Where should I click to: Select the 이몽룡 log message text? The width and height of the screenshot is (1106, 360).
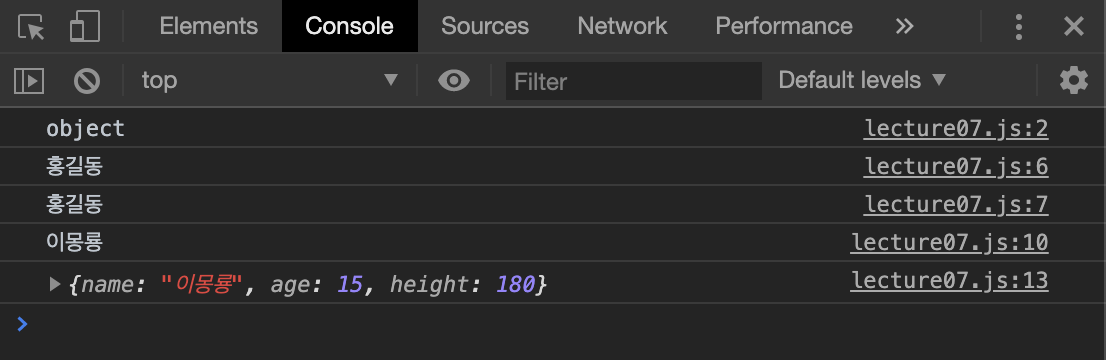coord(74,243)
